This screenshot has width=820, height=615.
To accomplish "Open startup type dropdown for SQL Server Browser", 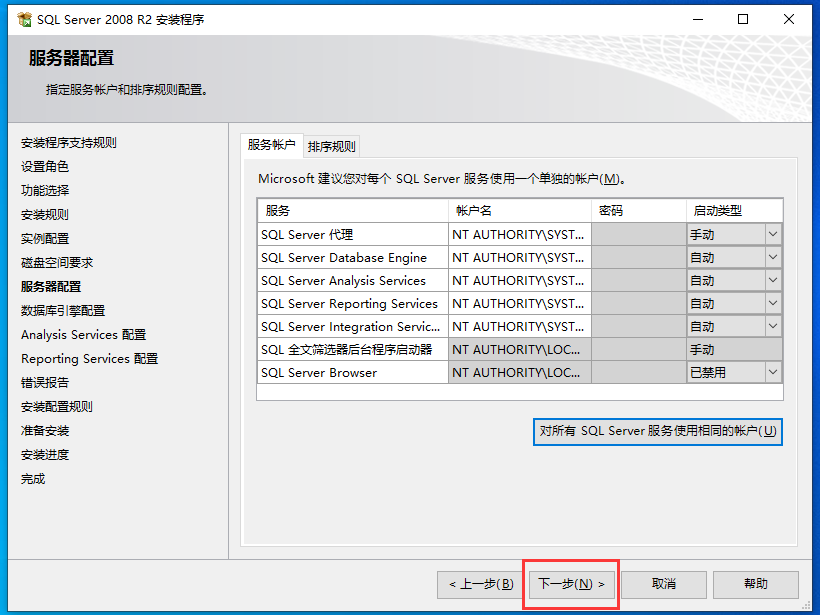I will (x=773, y=372).
